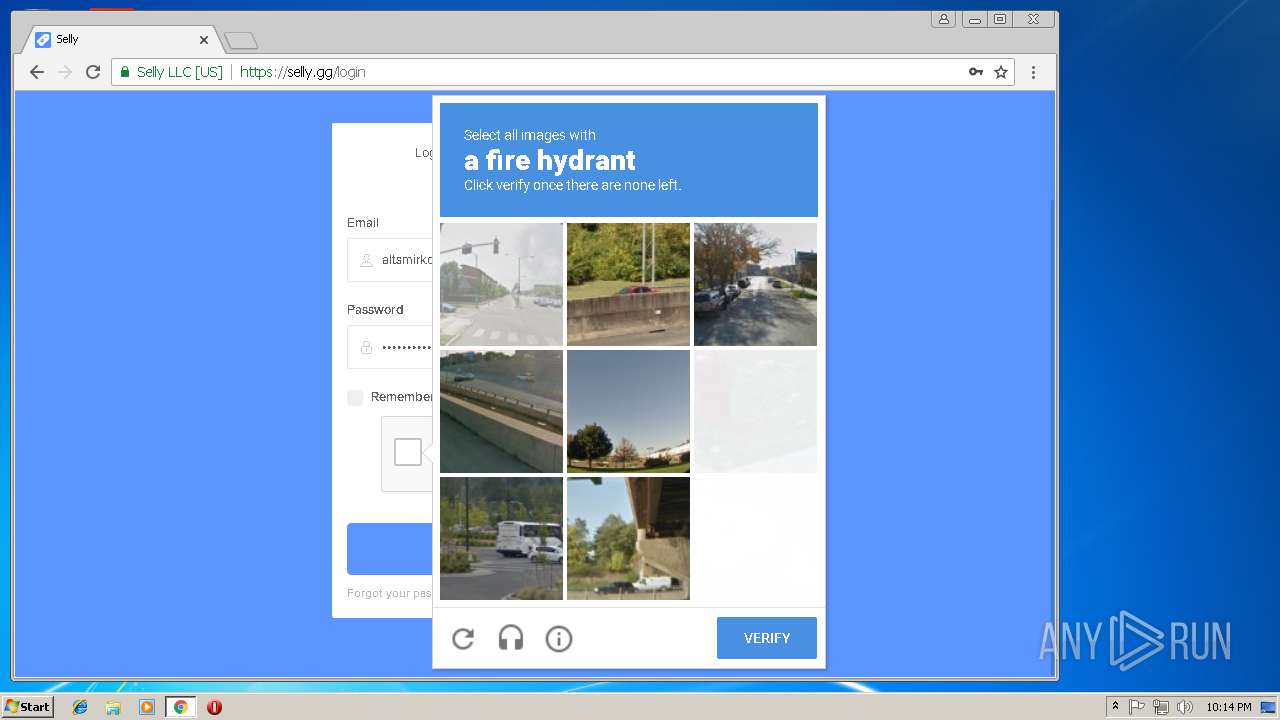This screenshot has width=1280, height=720.
Task: Select the highway guardrail image tile
Action: coord(501,411)
